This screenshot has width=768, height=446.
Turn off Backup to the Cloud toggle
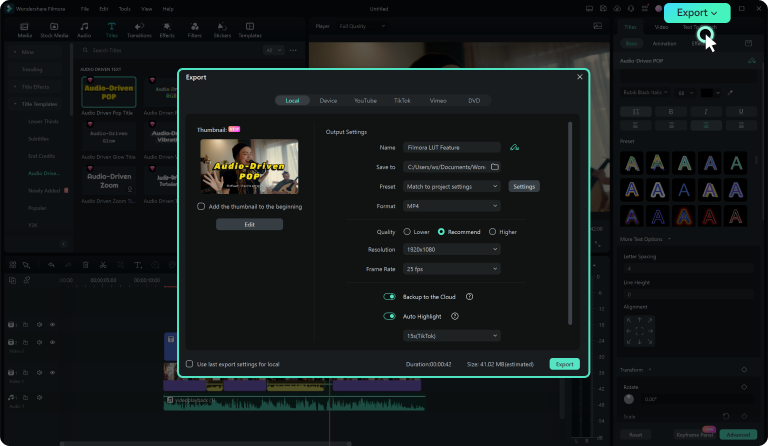389,297
